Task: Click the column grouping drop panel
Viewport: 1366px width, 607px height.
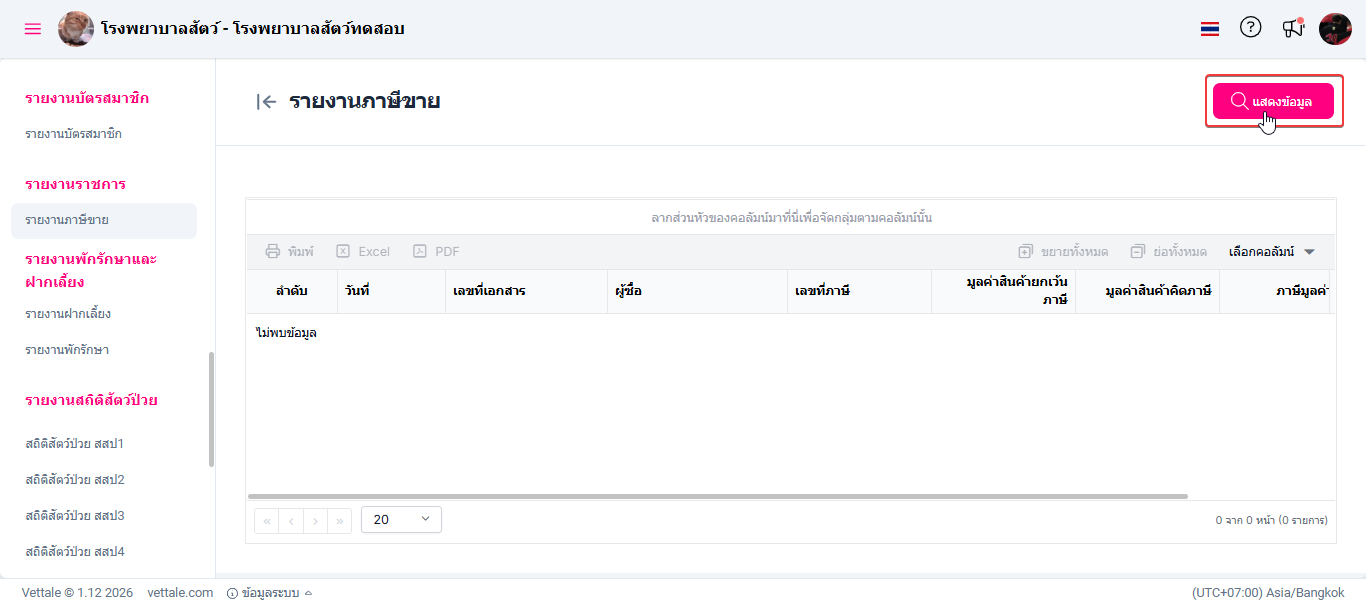Action: pos(791,217)
